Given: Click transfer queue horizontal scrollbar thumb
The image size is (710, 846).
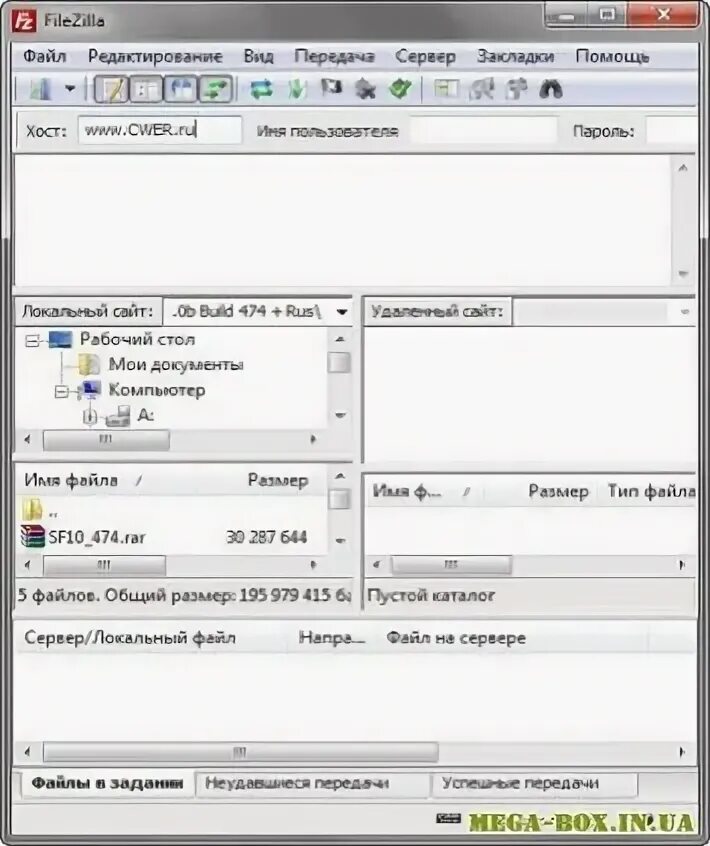Looking at the screenshot, I should tap(241, 752).
